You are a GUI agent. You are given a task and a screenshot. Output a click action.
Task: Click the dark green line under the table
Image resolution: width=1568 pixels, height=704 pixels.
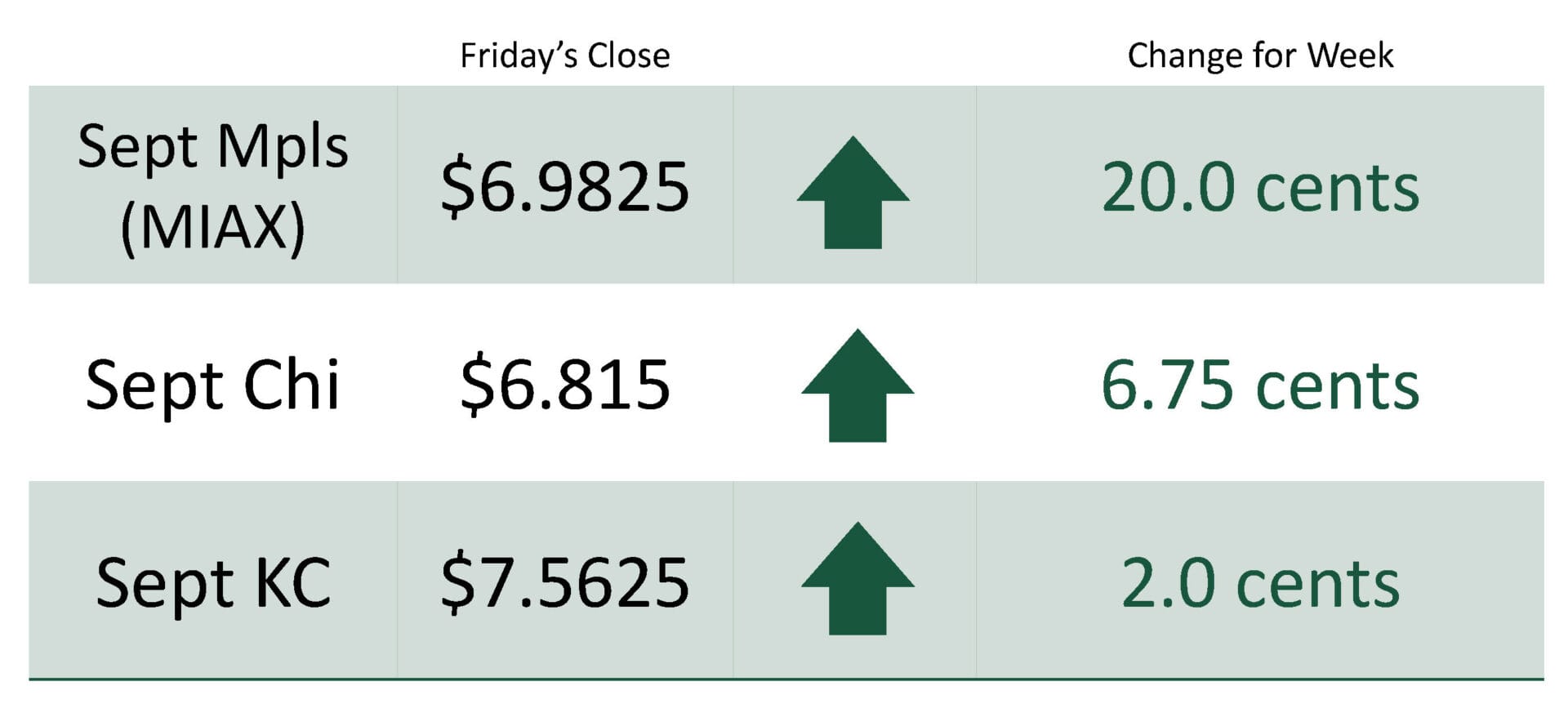pos(786,679)
